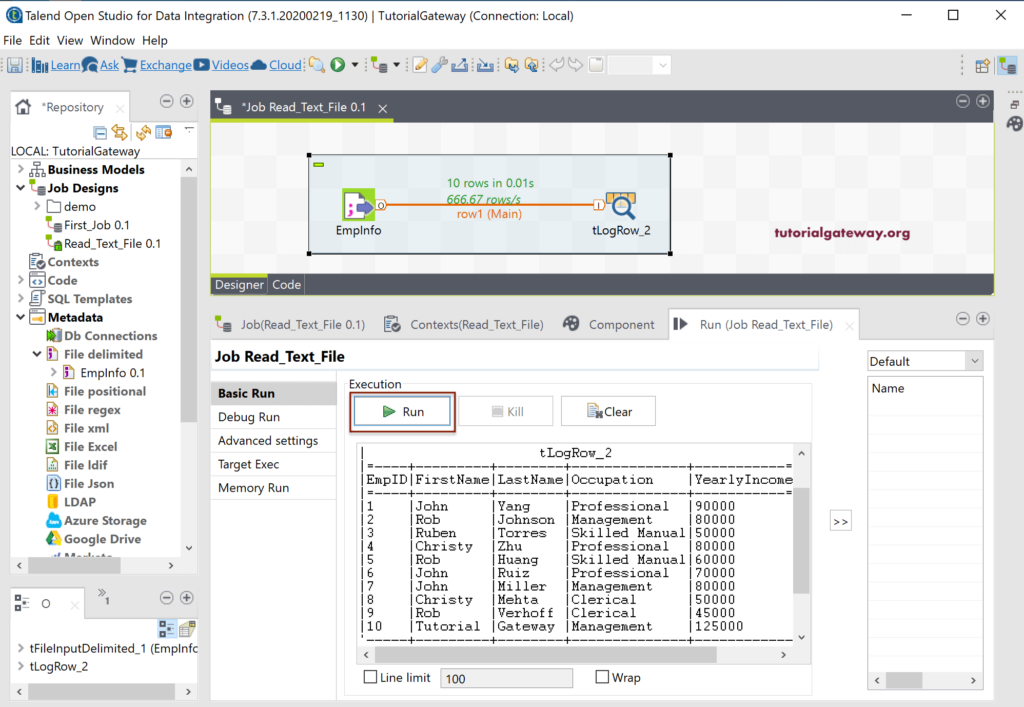
Task: Click the undo arrow icon in toolbar
Action: (x=556, y=65)
